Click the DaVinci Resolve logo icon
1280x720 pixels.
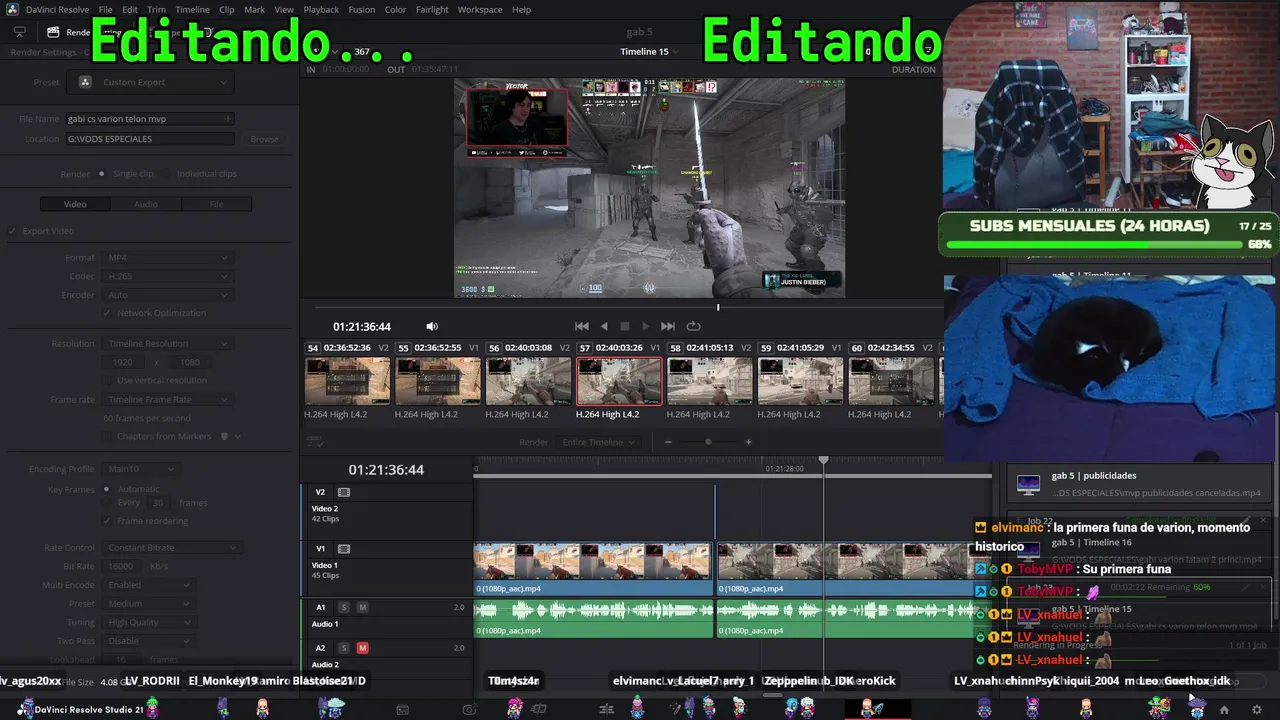(x=12, y=9)
